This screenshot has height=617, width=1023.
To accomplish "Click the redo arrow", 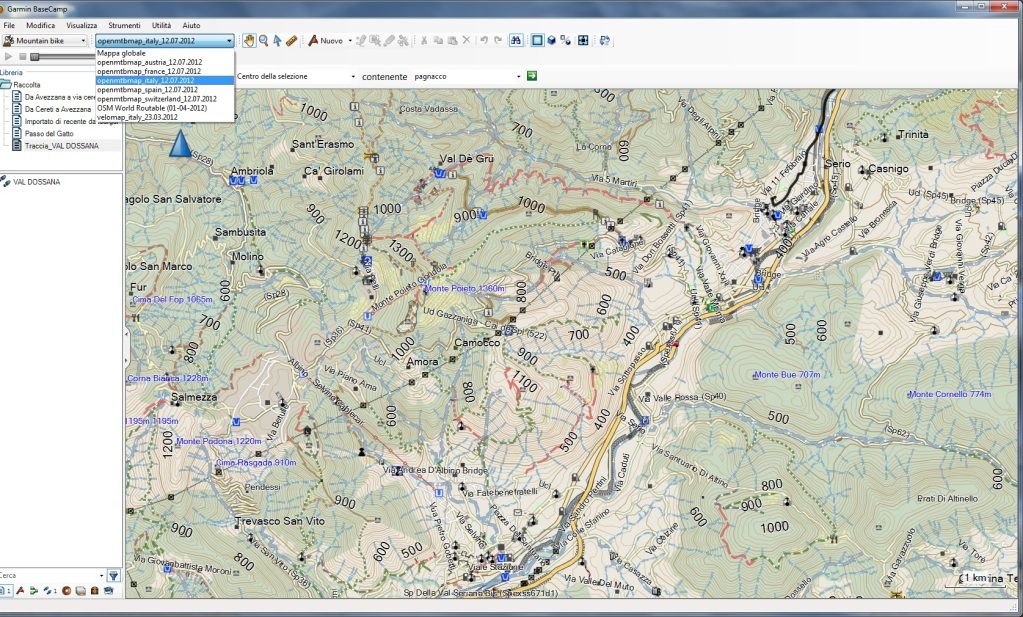I will tap(498, 40).
